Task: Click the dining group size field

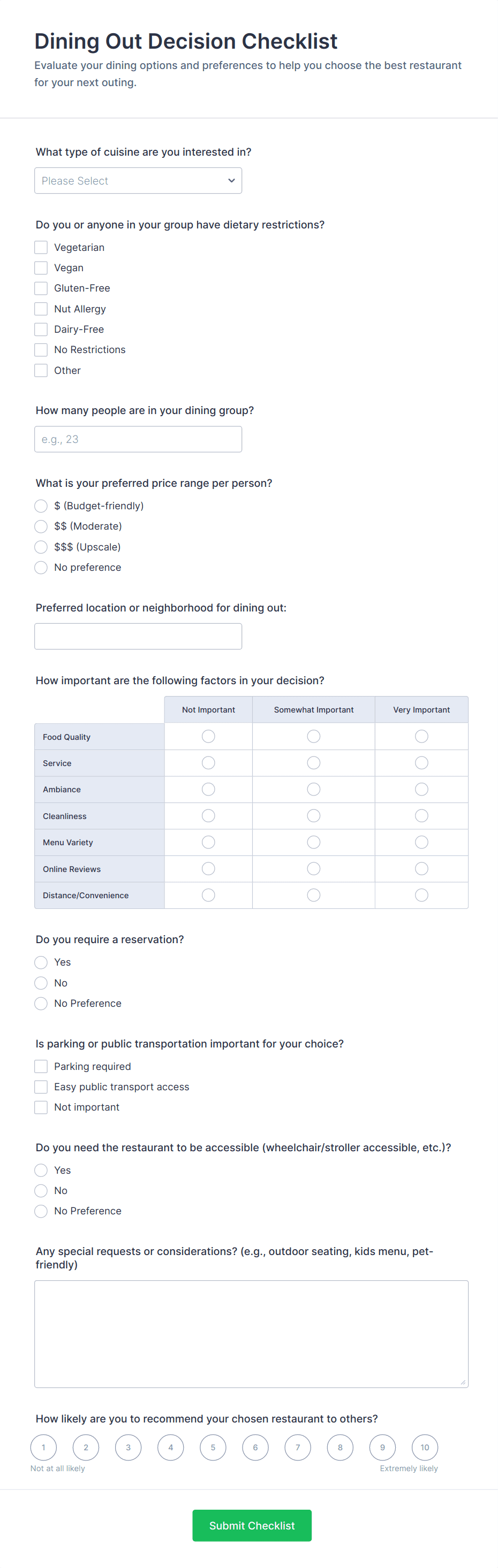Action: [x=138, y=439]
